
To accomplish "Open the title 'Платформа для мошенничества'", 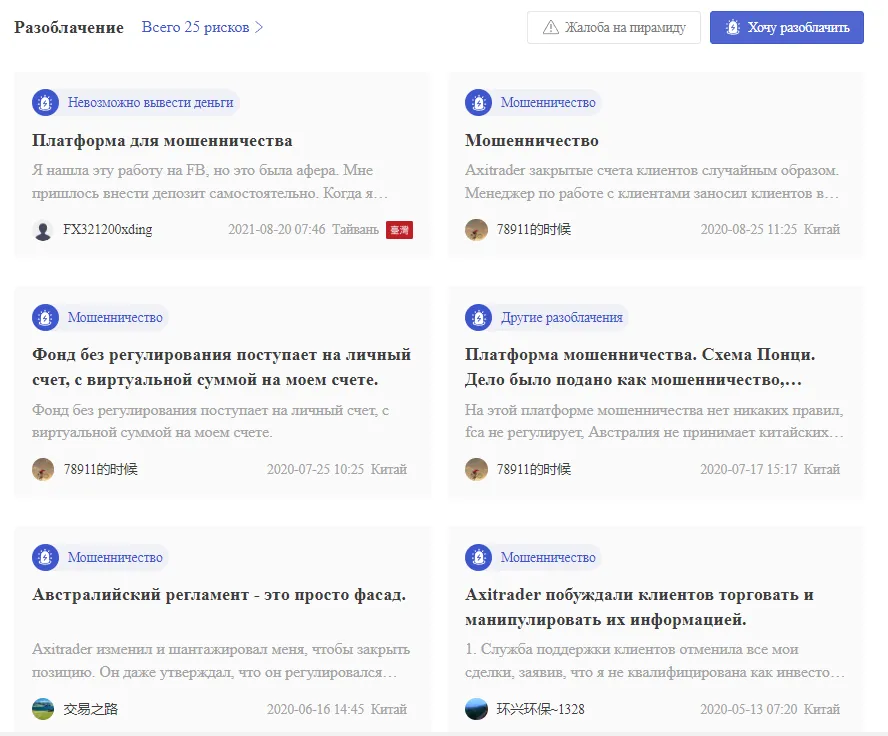I will tap(162, 140).
